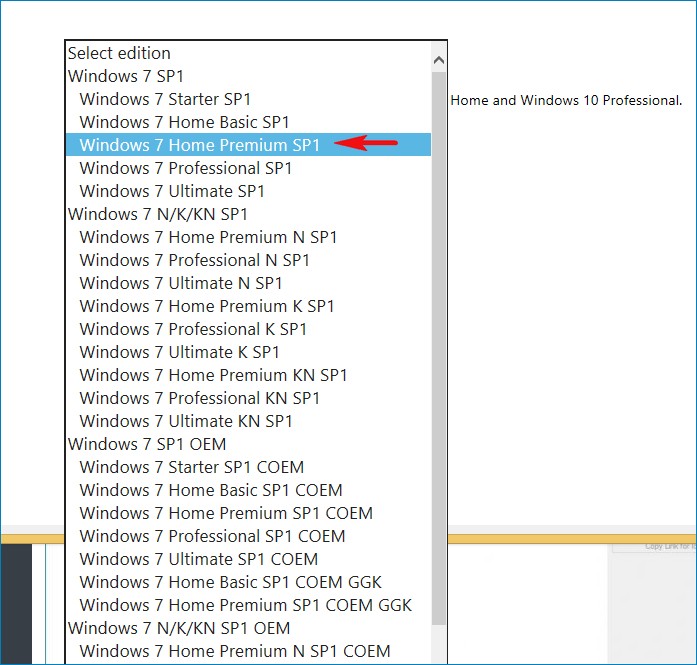Select Windows 7 Professional N SP1

tap(248, 260)
